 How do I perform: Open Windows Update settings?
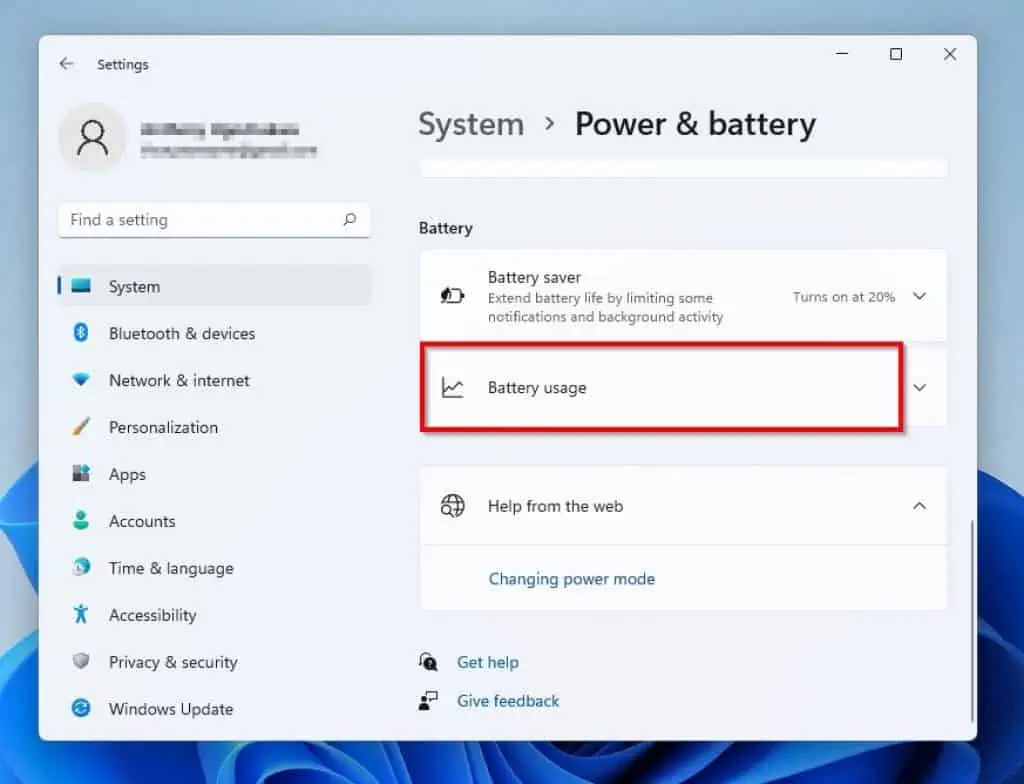[x=170, y=709]
